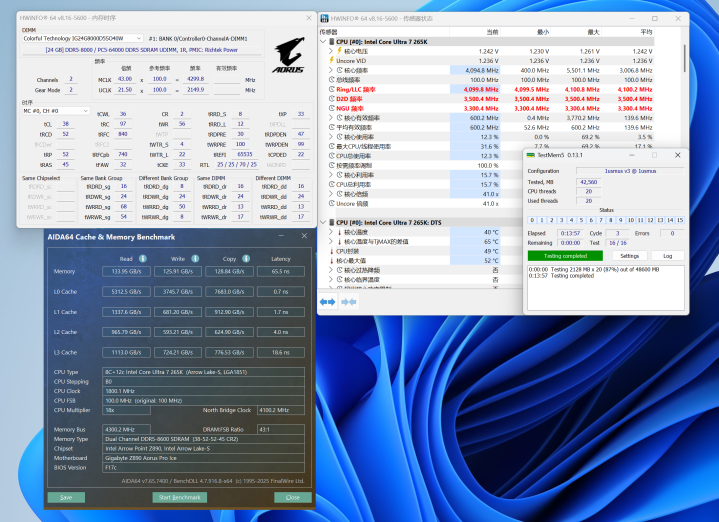Click the TestMem5 title bar icon
The image size is (719, 522).
coord(531,155)
